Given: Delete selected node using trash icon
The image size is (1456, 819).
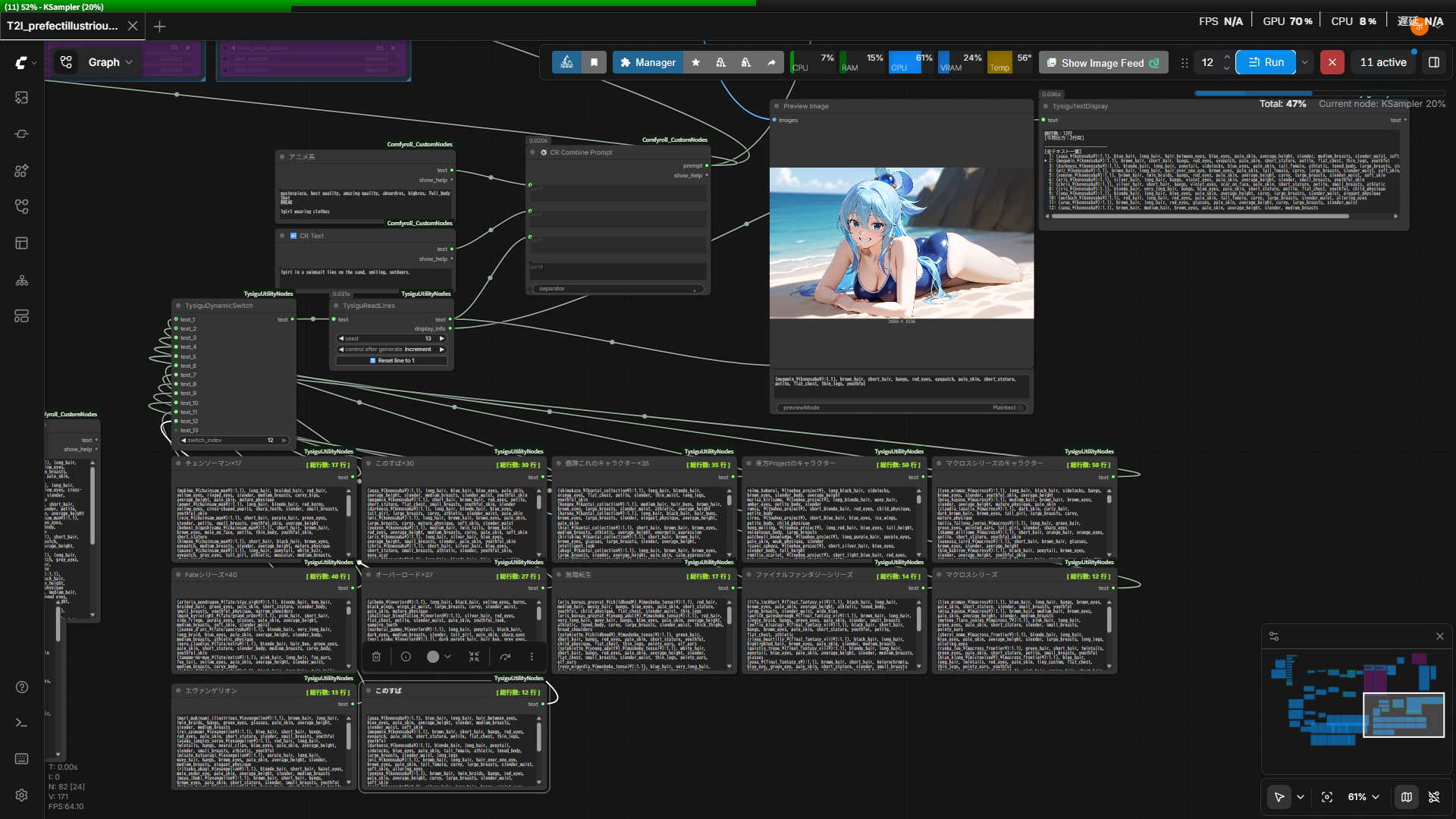Looking at the screenshot, I should coord(376,657).
